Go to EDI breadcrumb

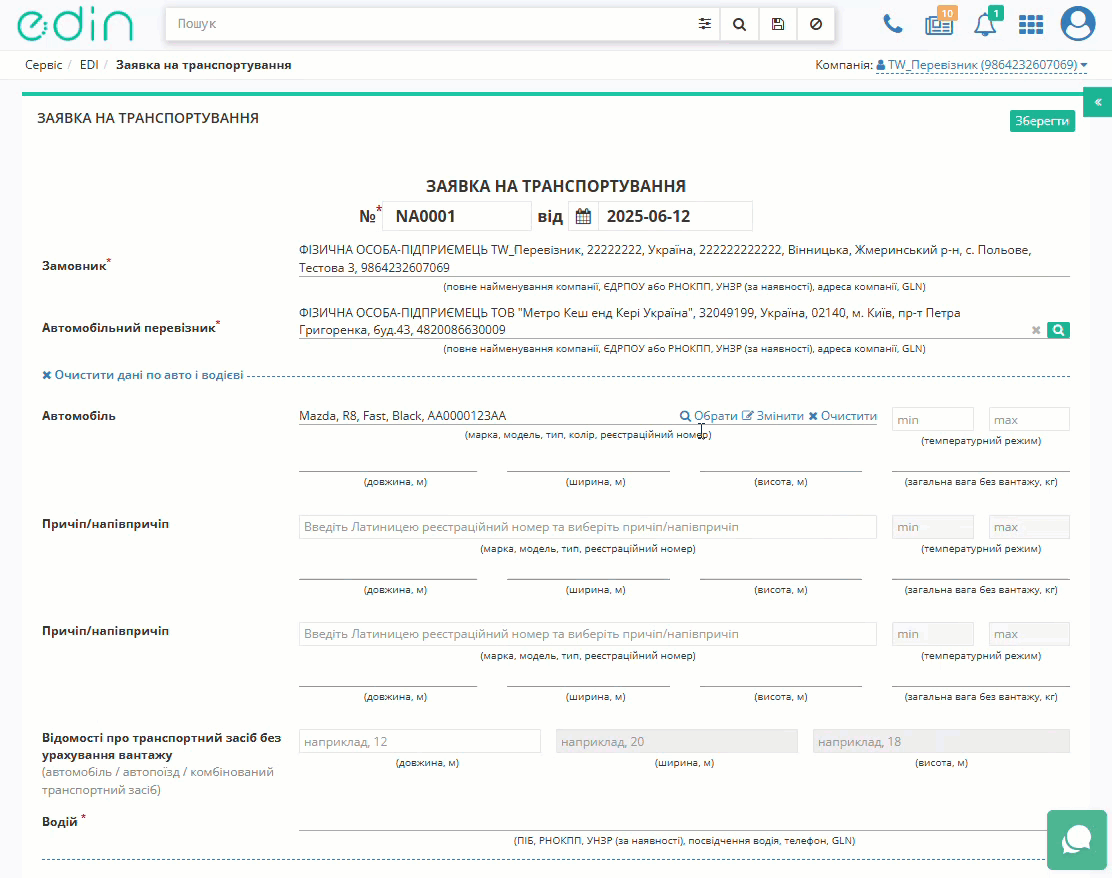pyautogui.click(x=89, y=65)
